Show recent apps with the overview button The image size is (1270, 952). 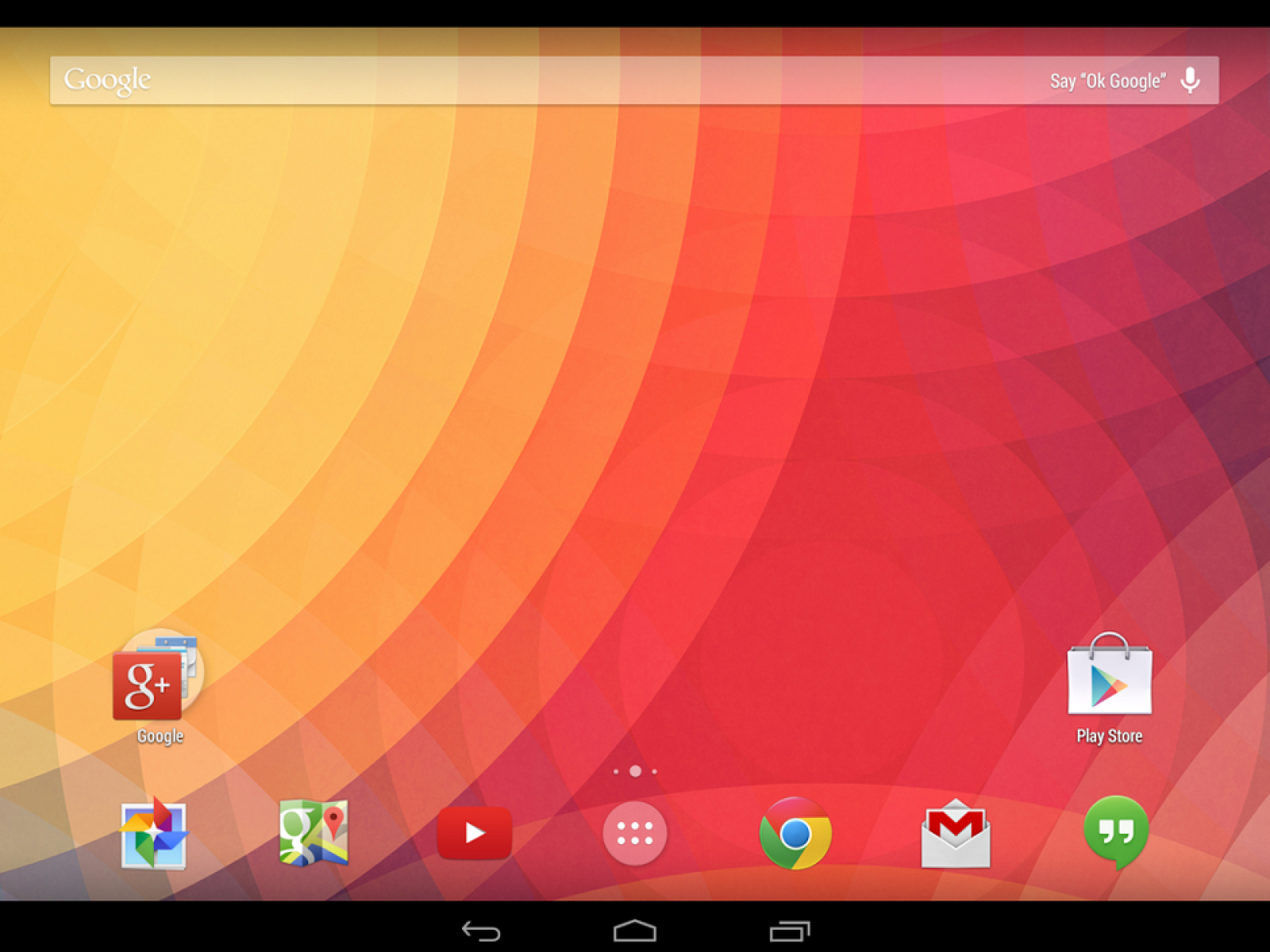[x=790, y=931]
